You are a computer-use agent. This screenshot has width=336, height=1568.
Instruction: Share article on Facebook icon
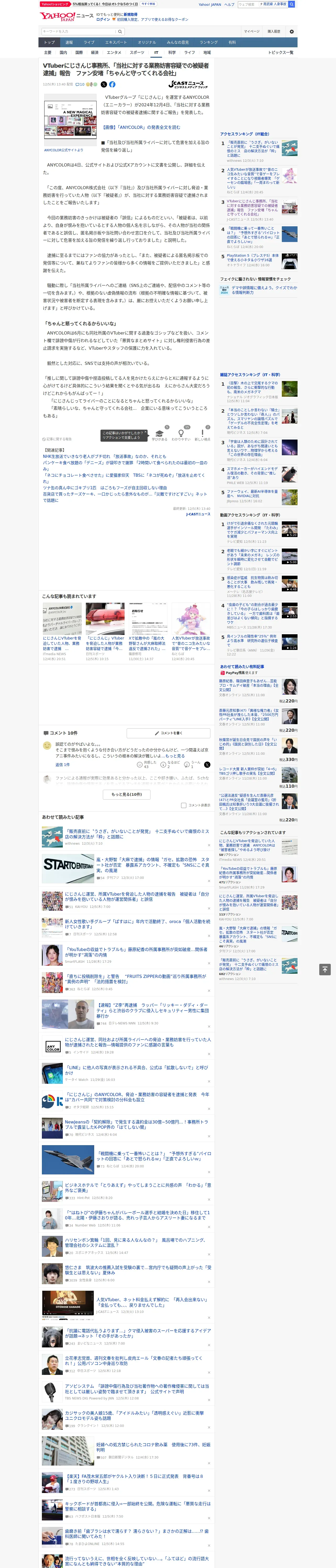(x=112, y=85)
